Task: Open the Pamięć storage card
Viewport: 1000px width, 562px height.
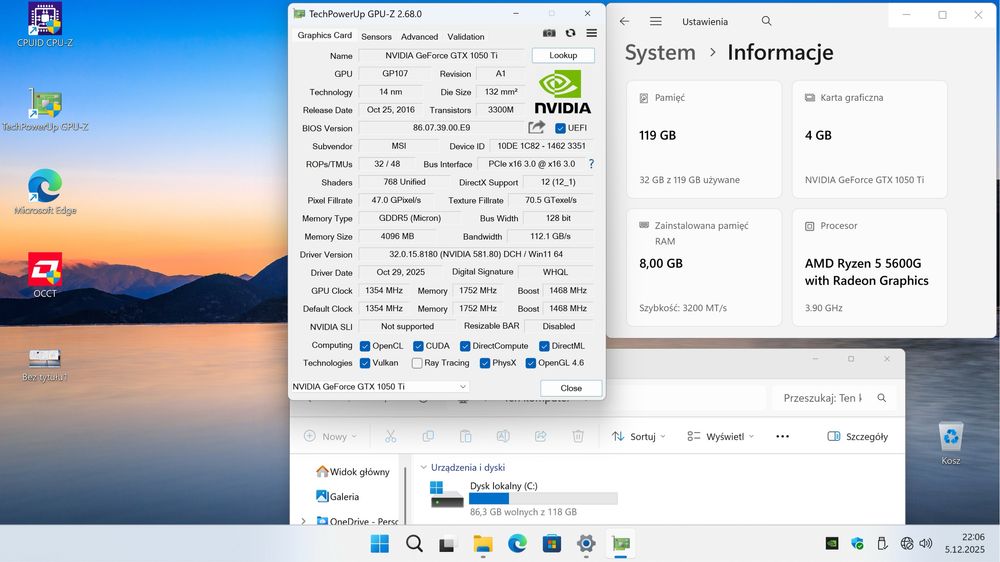Action: 704,139
